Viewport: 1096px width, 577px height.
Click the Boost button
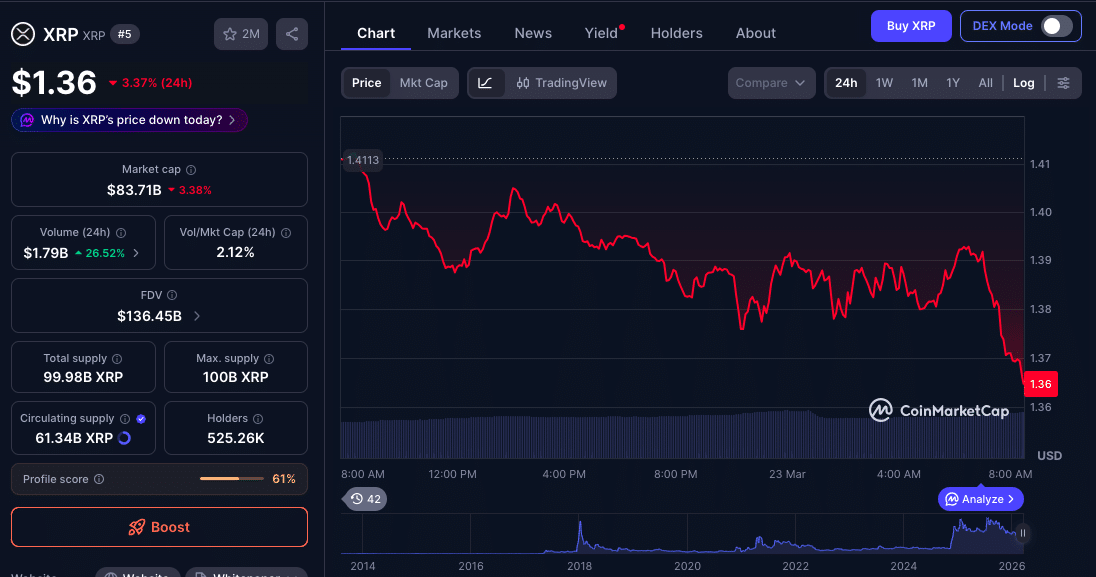point(159,527)
